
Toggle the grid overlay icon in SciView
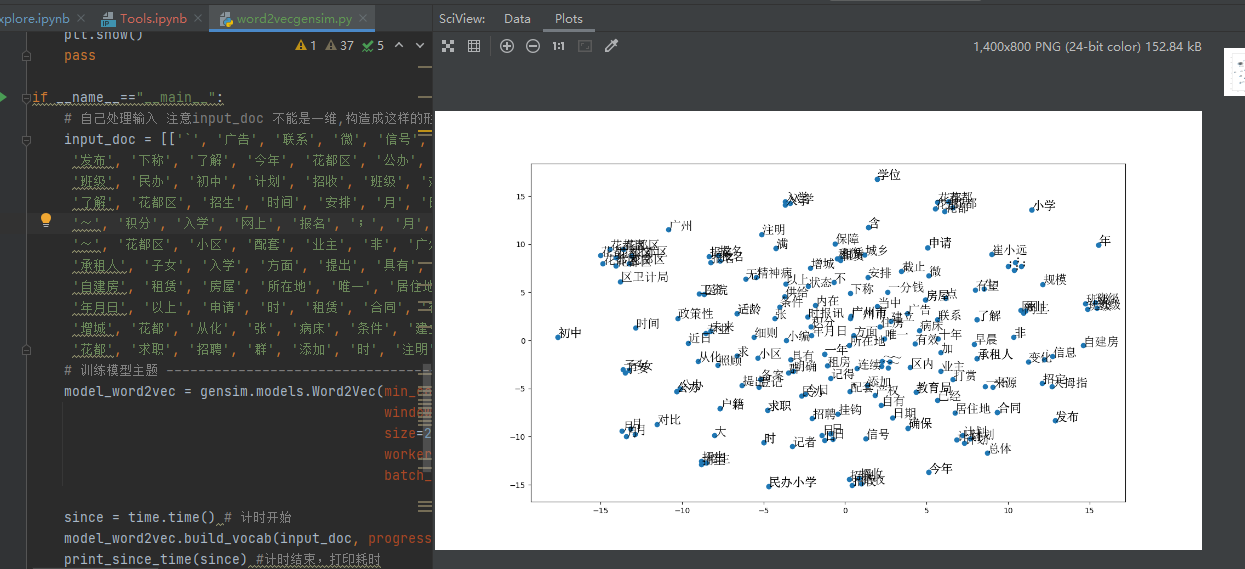474,46
